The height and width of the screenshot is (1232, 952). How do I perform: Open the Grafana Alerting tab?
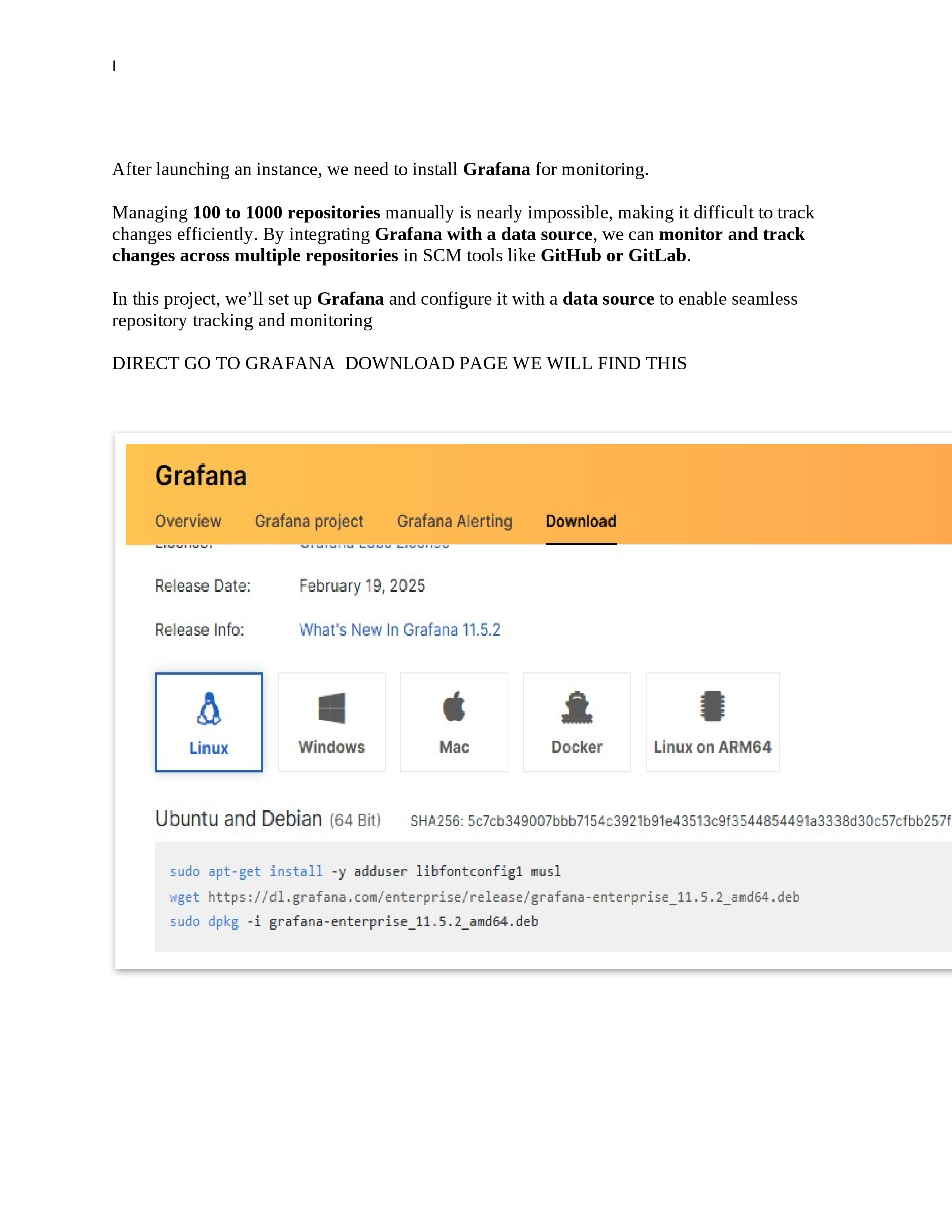pyautogui.click(x=455, y=521)
